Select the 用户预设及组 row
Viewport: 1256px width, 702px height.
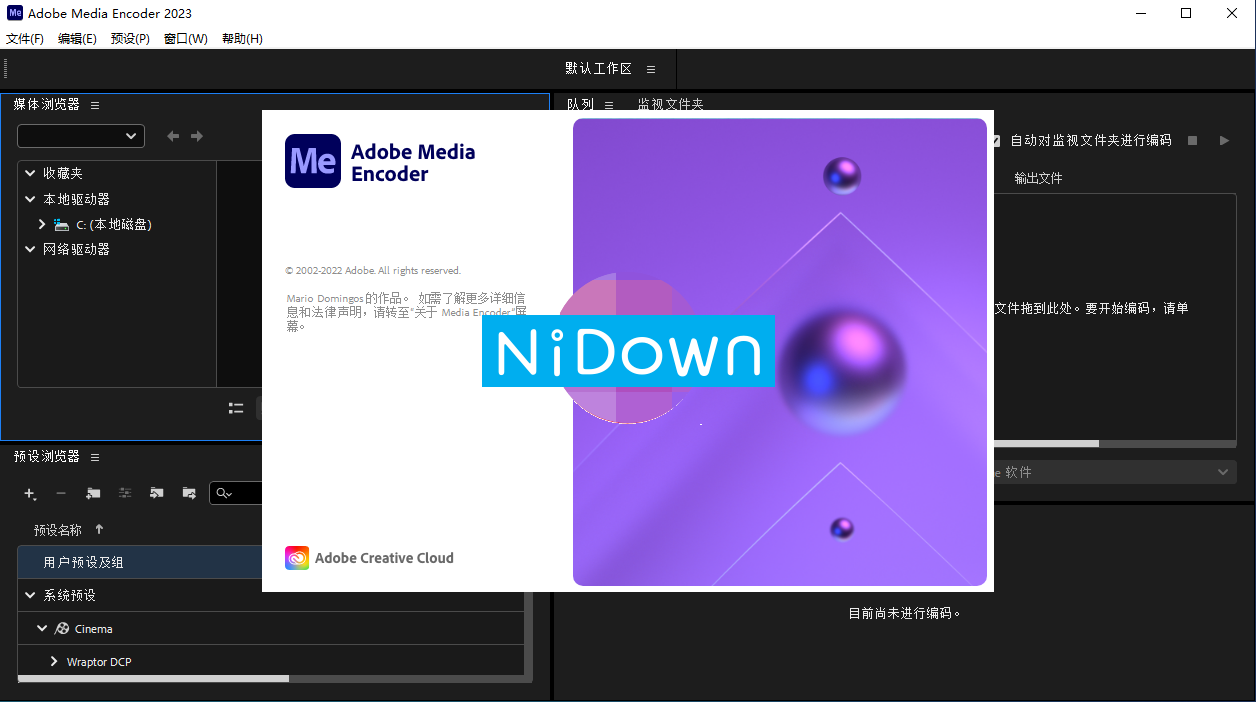[x=270, y=562]
